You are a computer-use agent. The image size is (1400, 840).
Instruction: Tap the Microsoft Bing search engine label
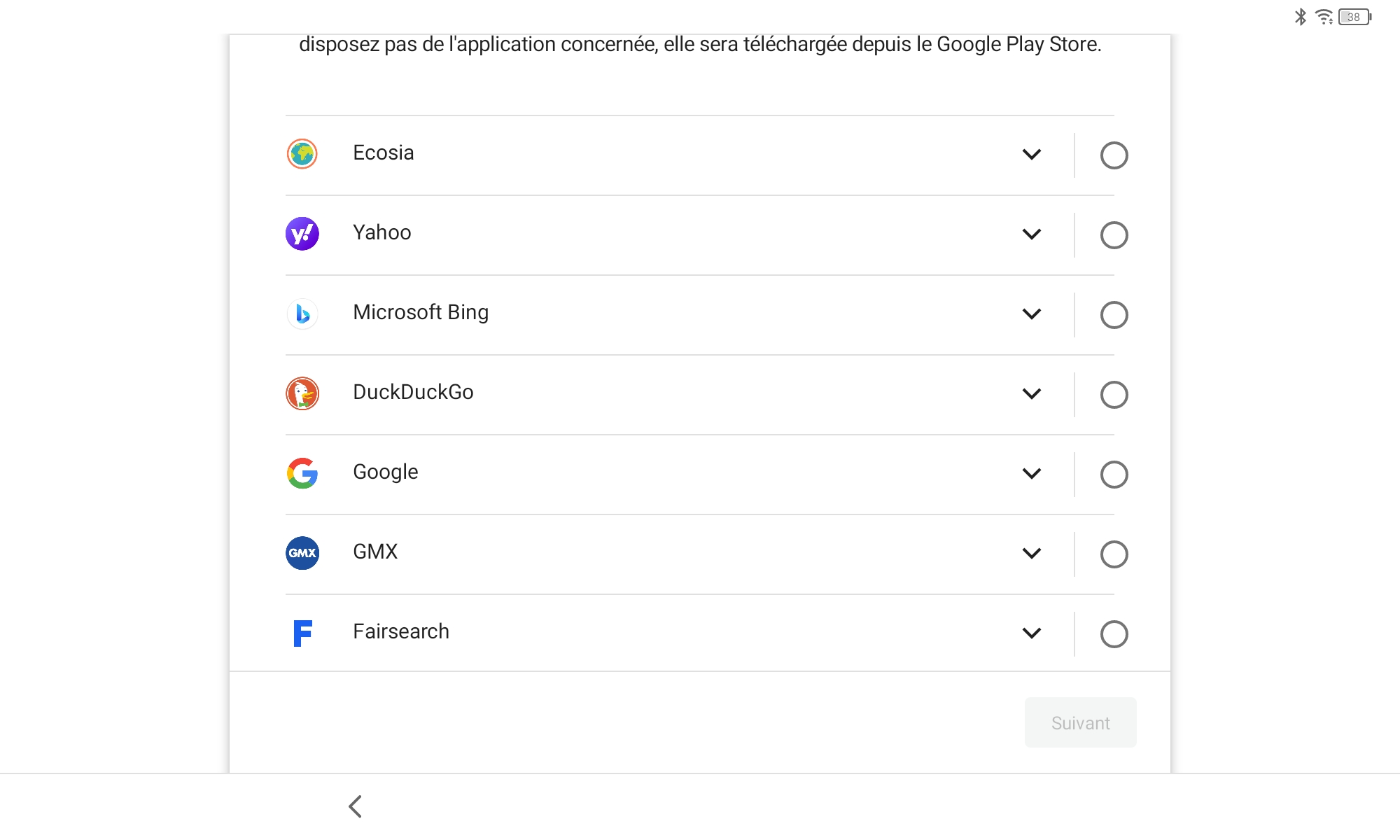tap(421, 312)
